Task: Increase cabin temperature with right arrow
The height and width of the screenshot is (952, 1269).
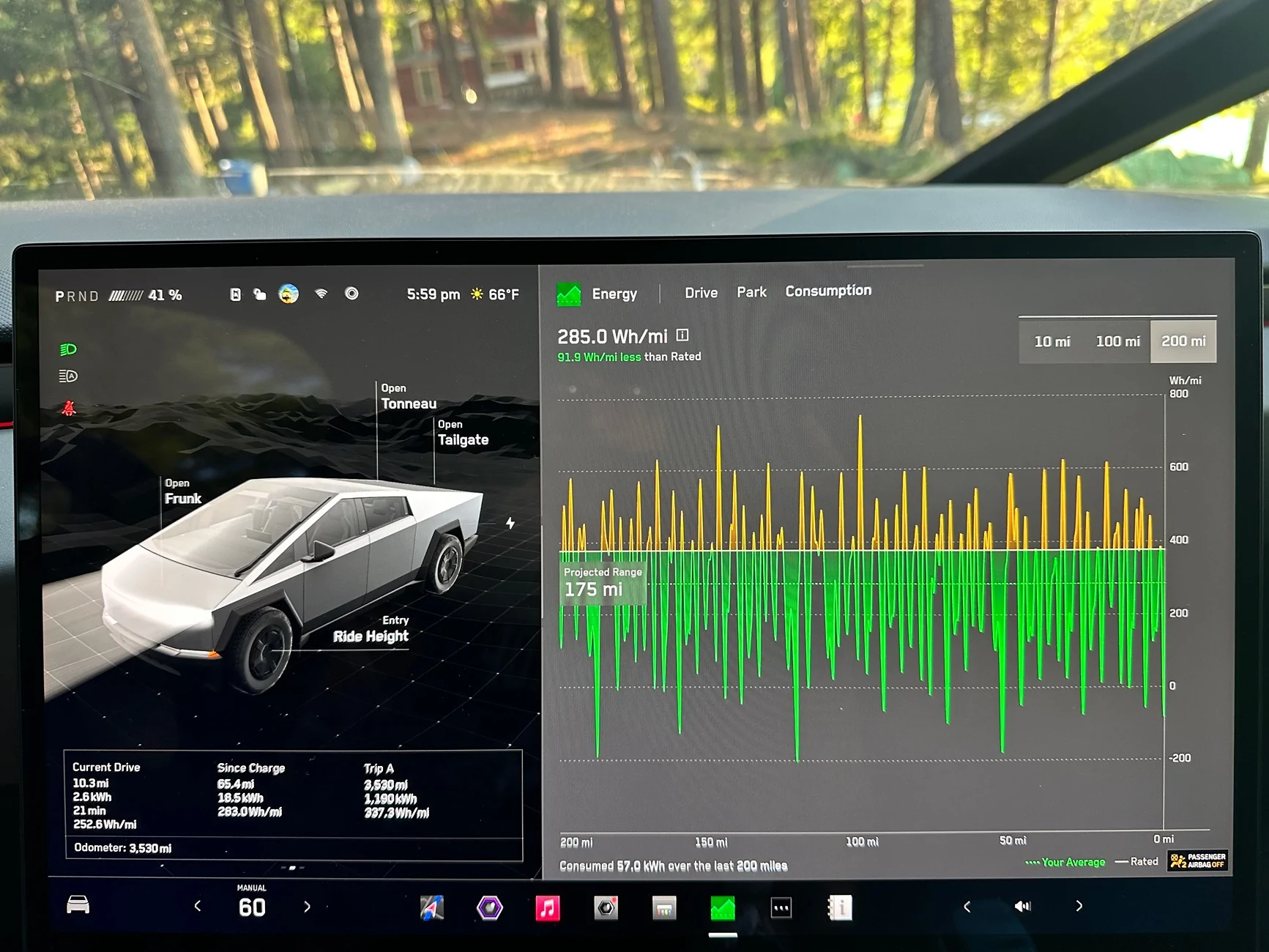Action: (x=307, y=907)
